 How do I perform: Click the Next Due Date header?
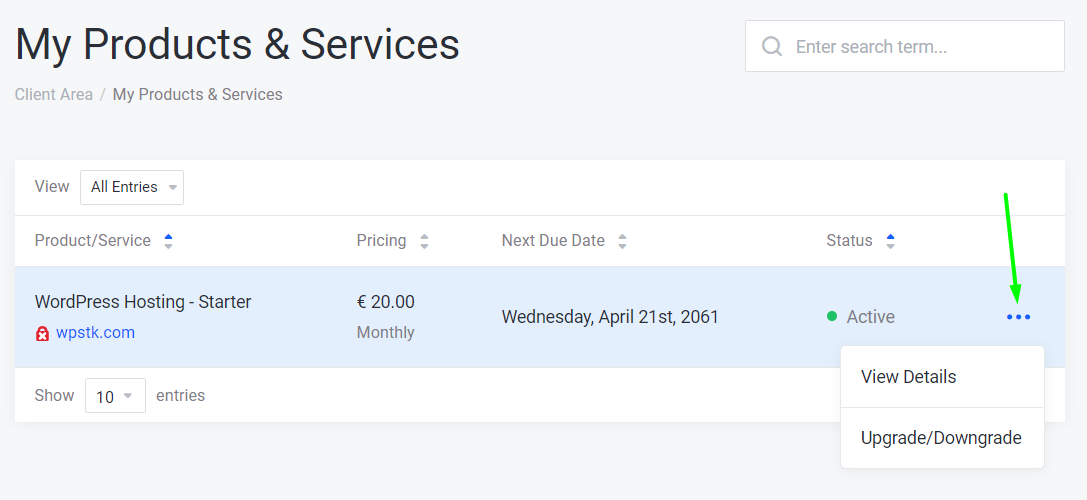(x=553, y=241)
